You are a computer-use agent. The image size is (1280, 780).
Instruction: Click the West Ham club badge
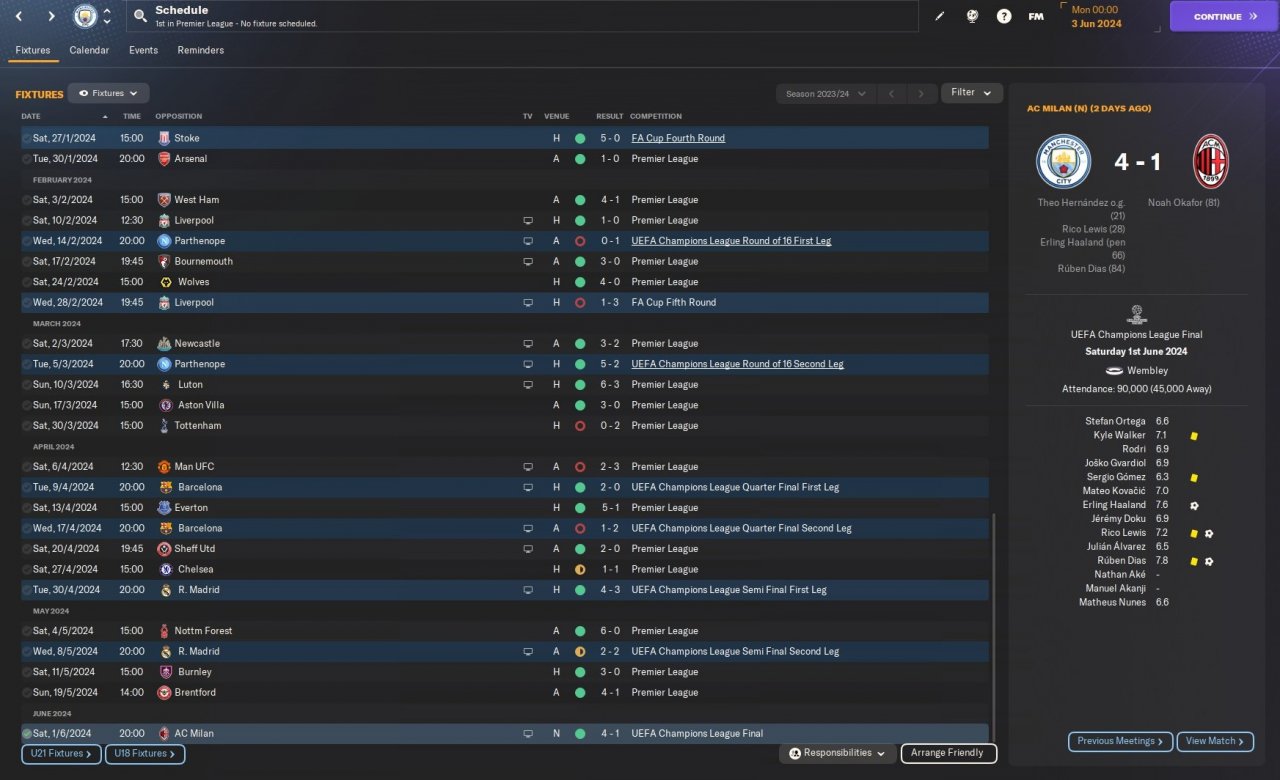tap(164, 200)
